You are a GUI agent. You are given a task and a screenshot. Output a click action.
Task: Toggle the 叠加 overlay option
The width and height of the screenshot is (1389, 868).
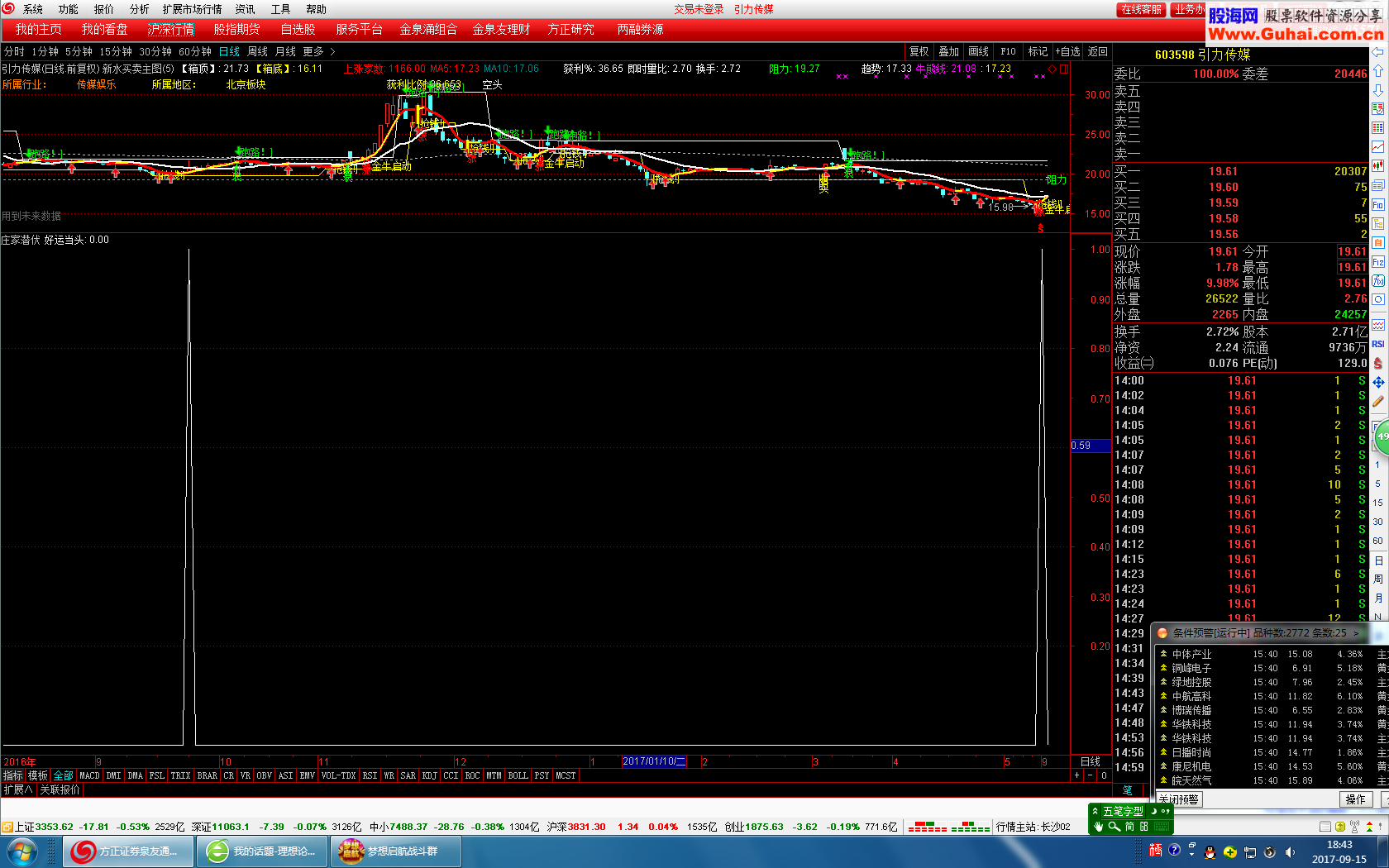click(948, 51)
